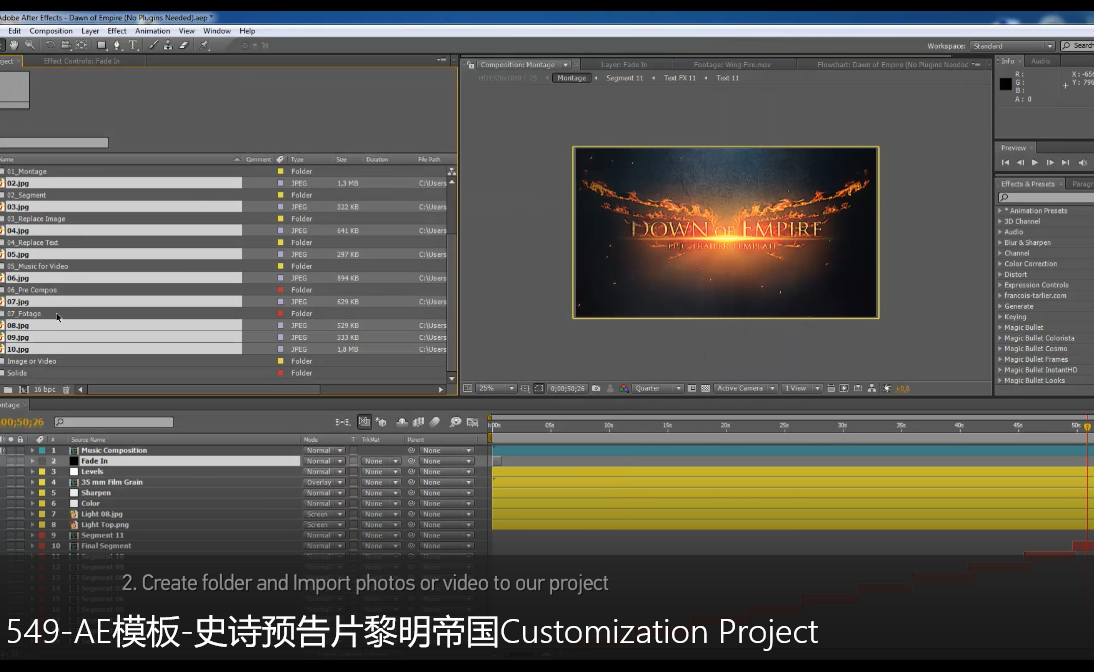Click the Region of Interest icon
1094x672 pixels.
tap(692, 389)
